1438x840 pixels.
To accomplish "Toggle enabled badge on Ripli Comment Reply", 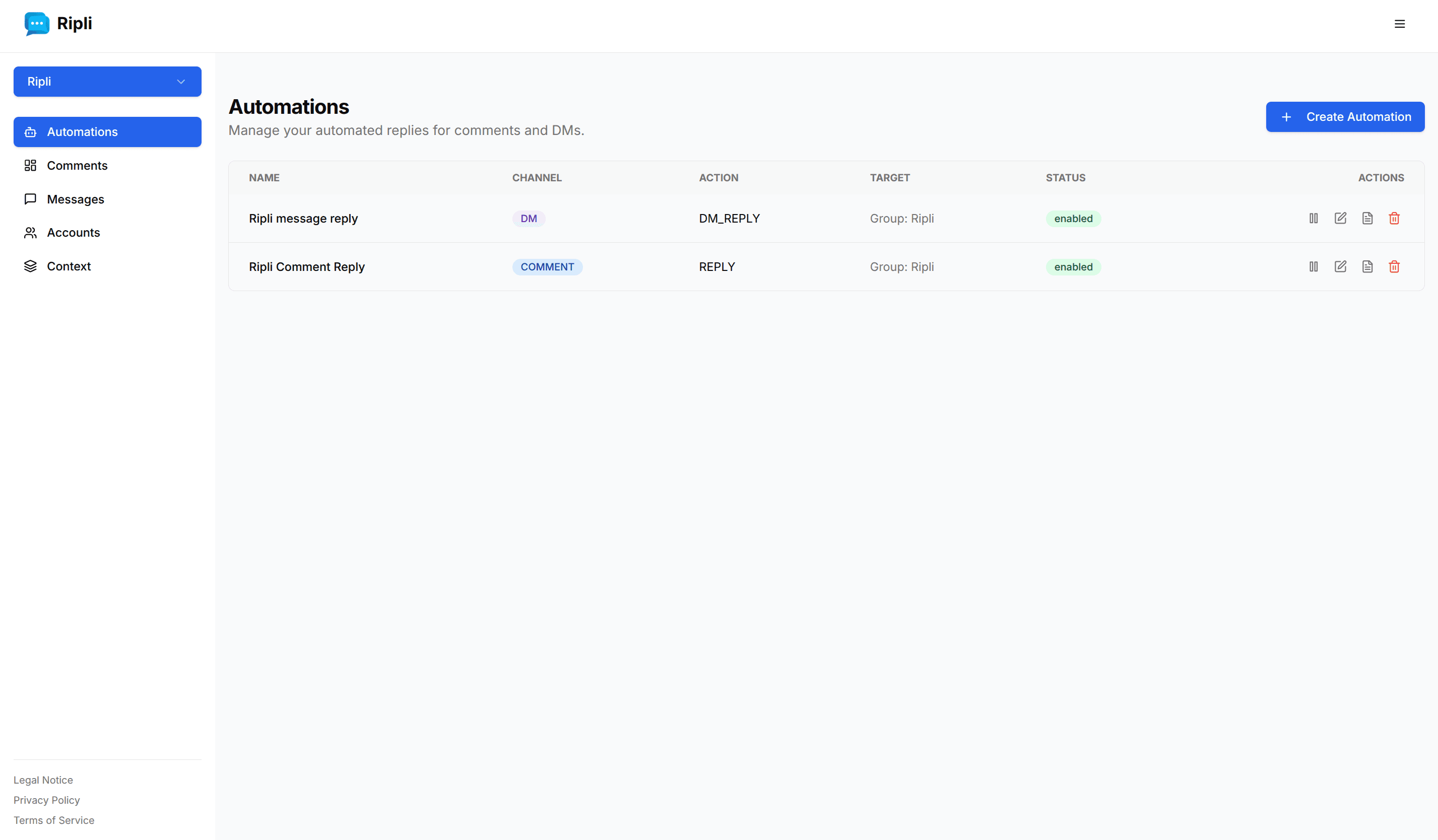I will pos(1073,266).
